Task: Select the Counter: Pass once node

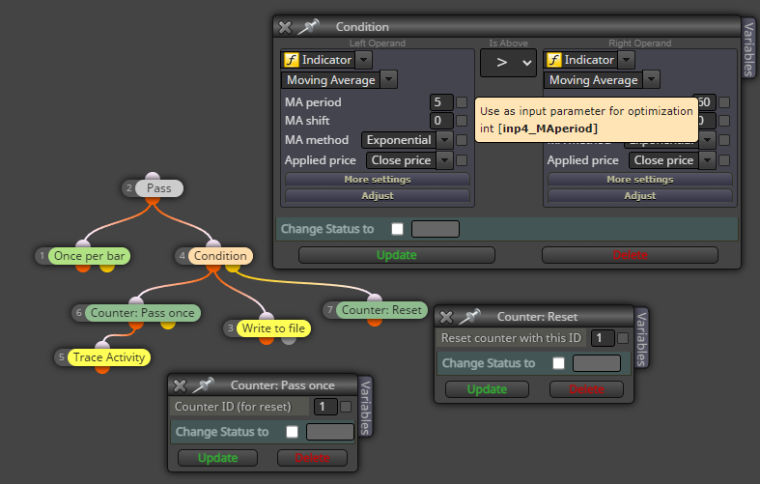Action: (x=142, y=313)
